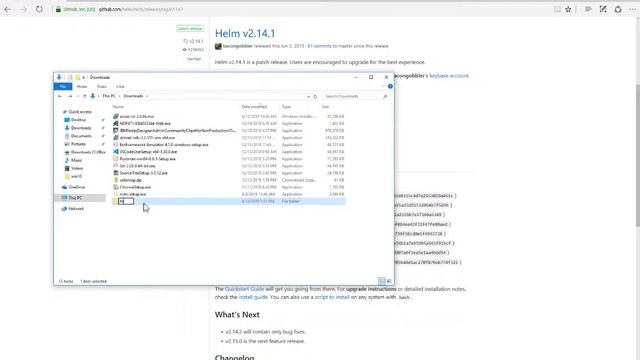Switch to details view in Explorer status bar
The width and height of the screenshot is (640, 360).
(381, 281)
